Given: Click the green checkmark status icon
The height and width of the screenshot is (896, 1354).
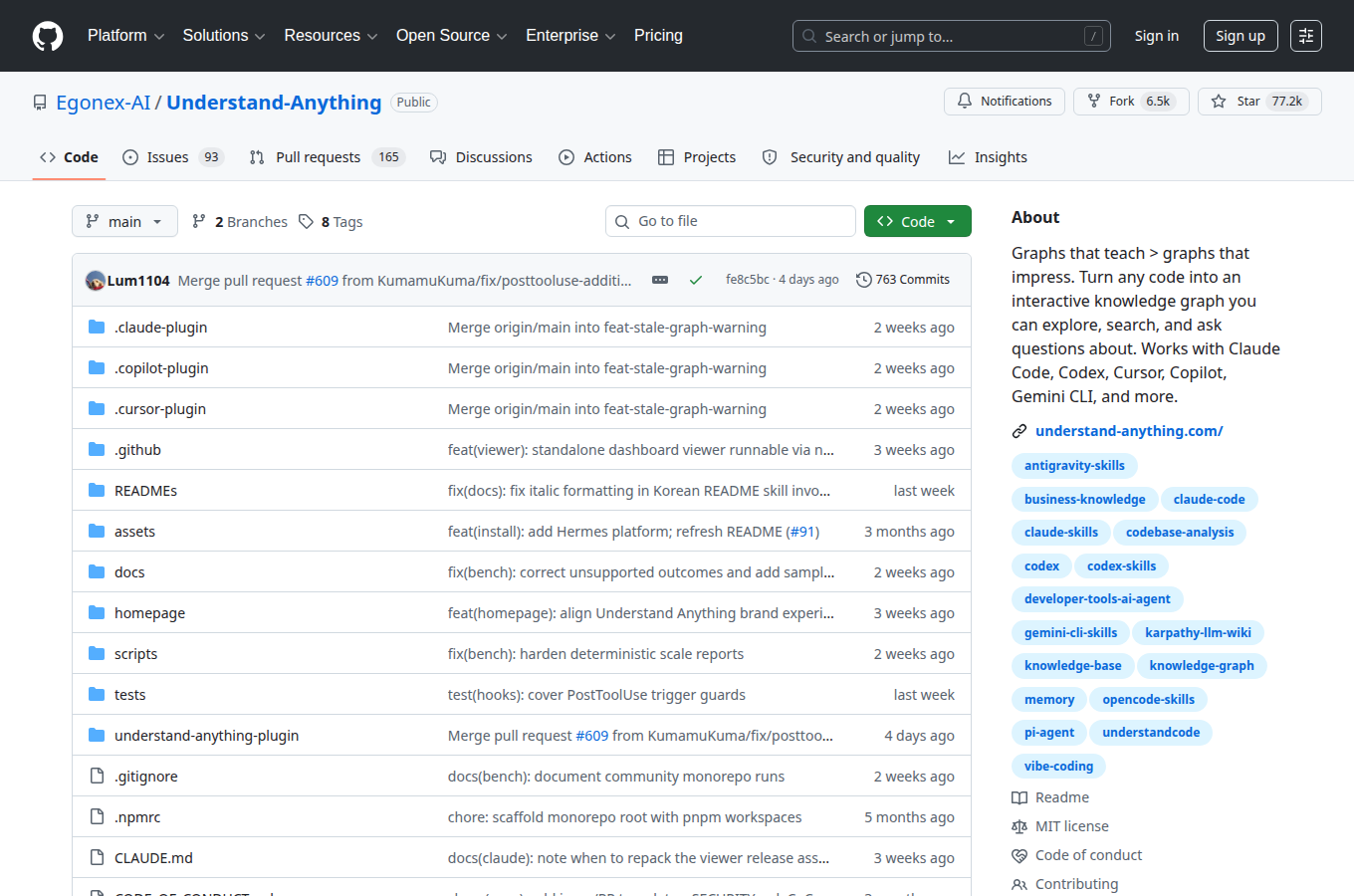Looking at the screenshot, I should click(x=696, y=280).
